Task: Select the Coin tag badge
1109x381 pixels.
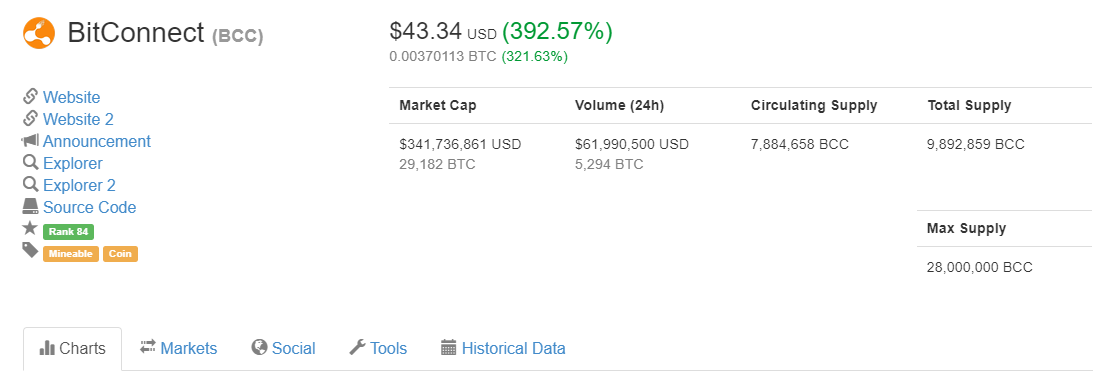Action: tap(120, 254)
